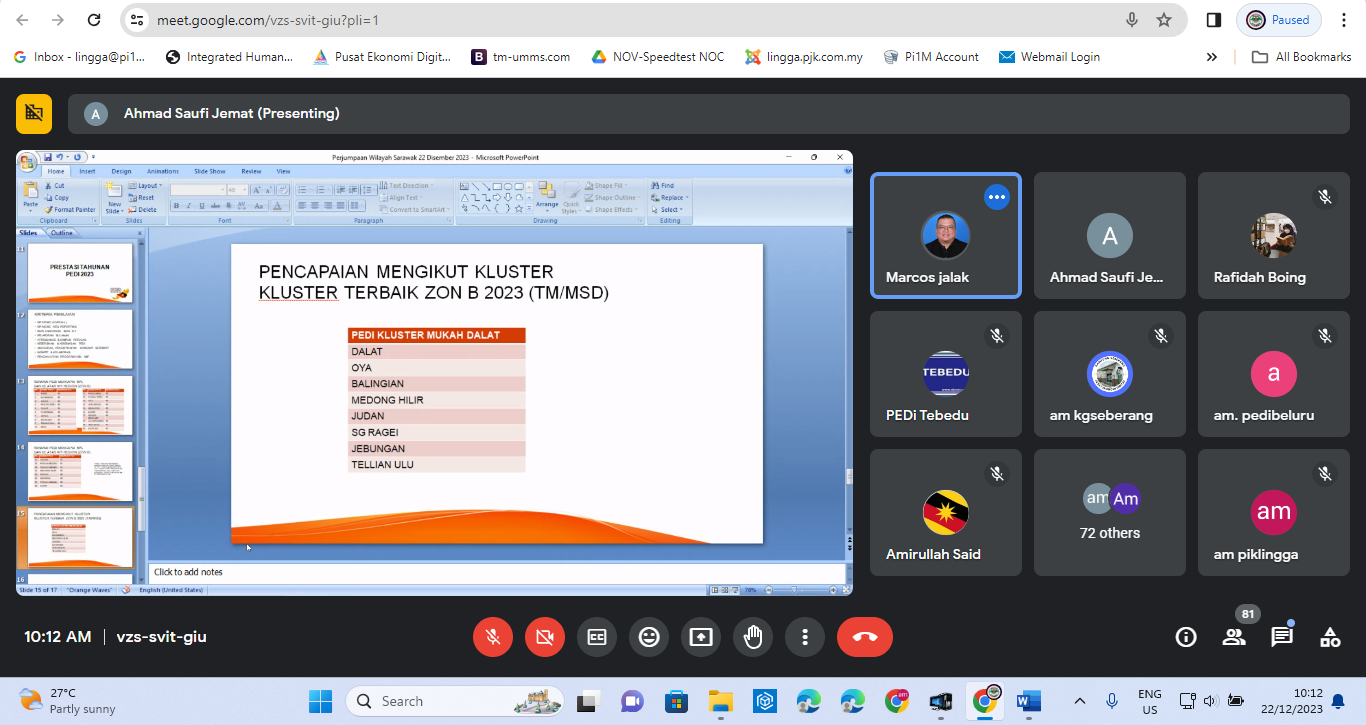Turn on the camera toggle
The image size is (1366, 725).
click(x=545, y=637)
